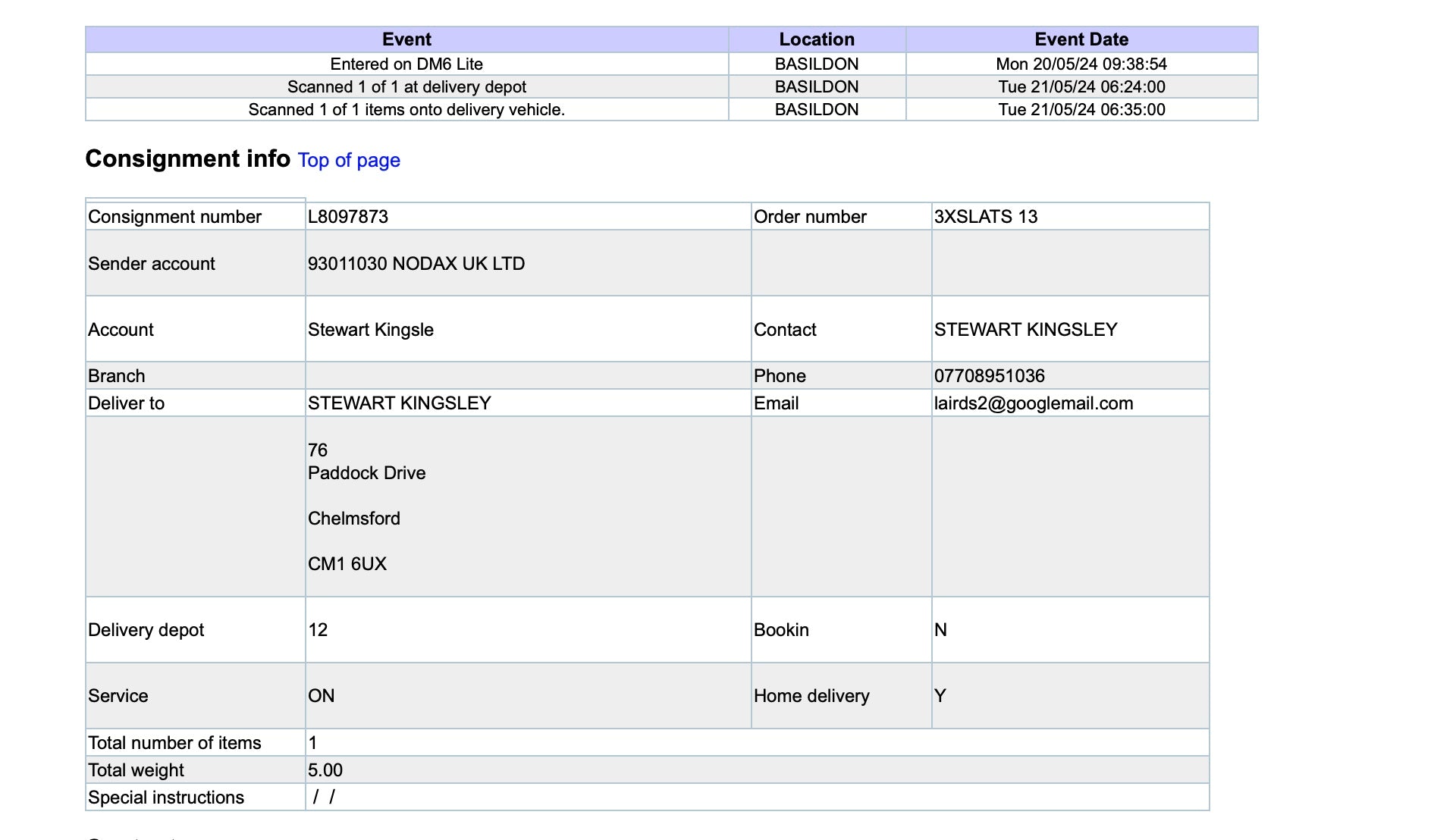This screenshot has width=1456, height=840.
Task: Select account value 'Stewart Kingsle'
Action: click(371, 330)
